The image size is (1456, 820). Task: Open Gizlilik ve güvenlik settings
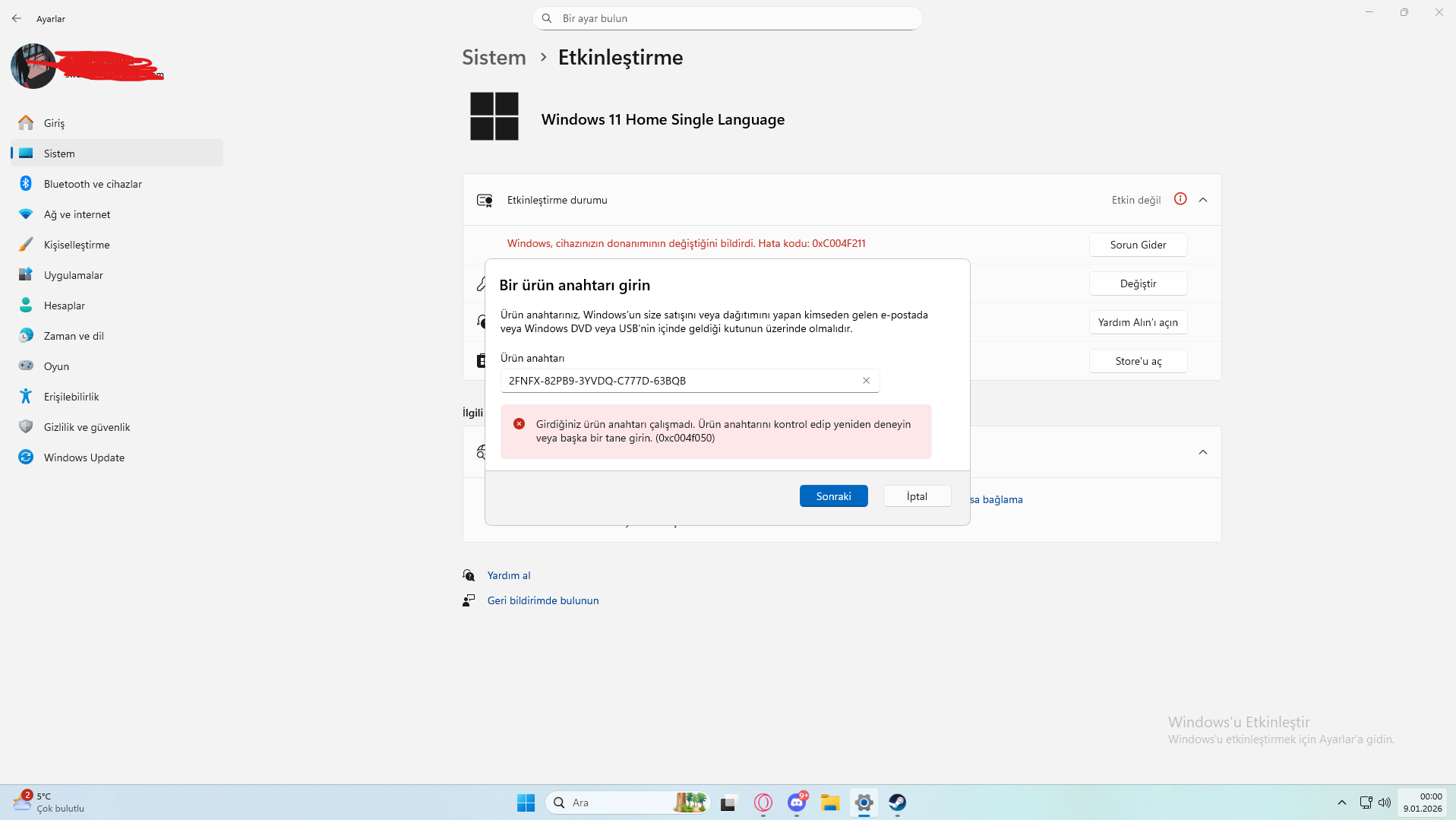point(117,426)
